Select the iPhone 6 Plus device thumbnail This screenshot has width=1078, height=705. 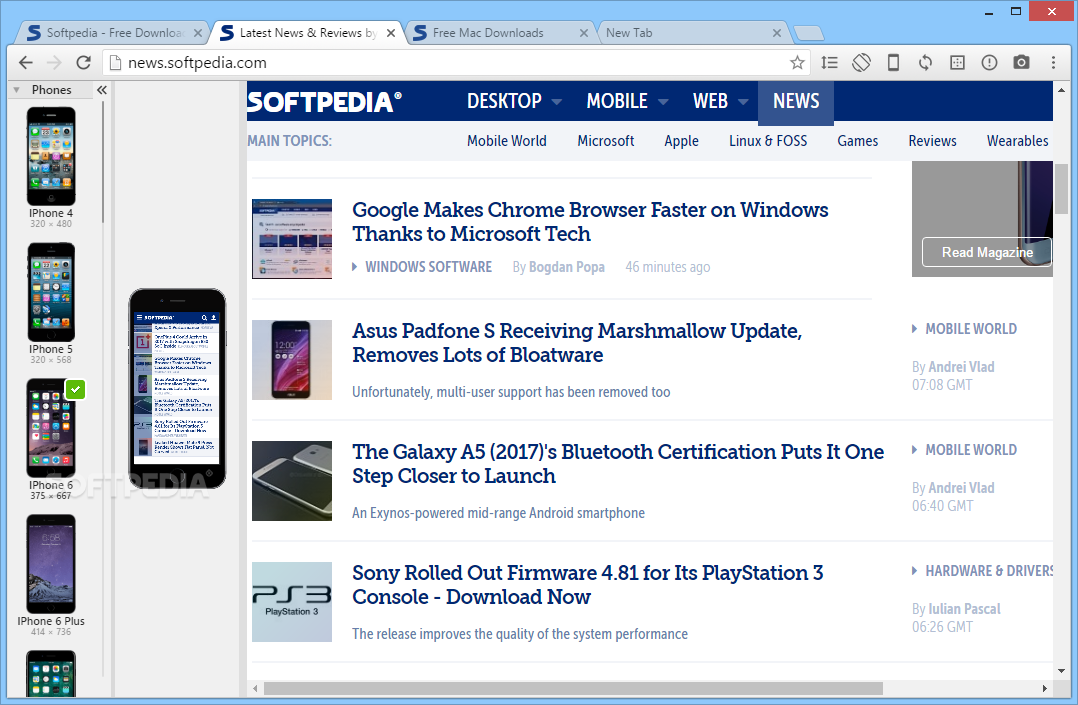(51, 564)
